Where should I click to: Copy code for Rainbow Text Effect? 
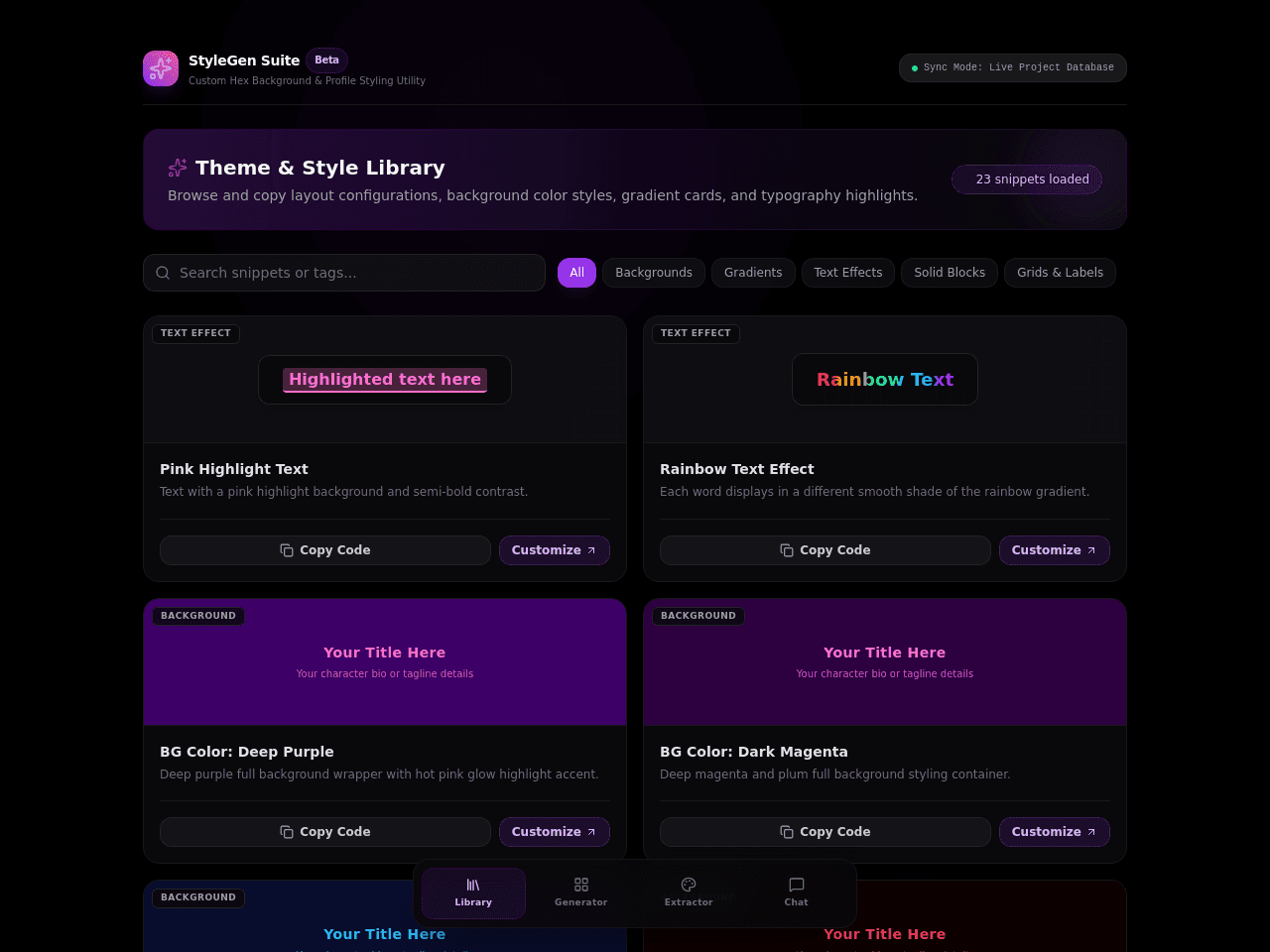click(825, 550)
